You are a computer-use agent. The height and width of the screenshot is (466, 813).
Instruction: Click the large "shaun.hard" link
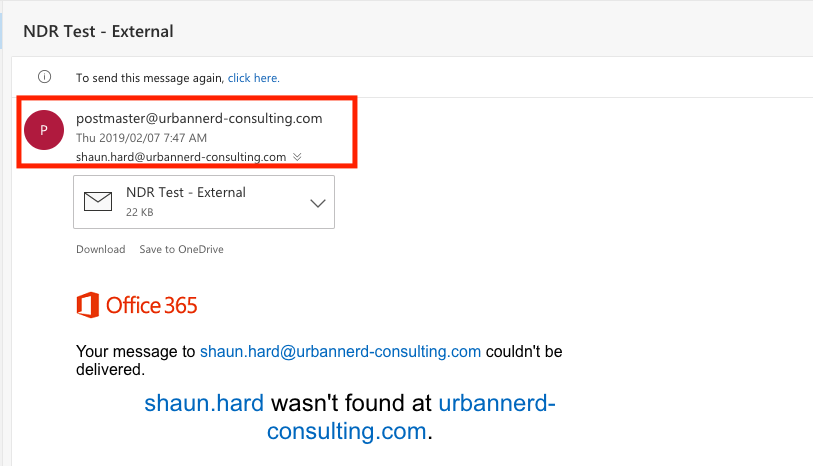click(204, 403)
